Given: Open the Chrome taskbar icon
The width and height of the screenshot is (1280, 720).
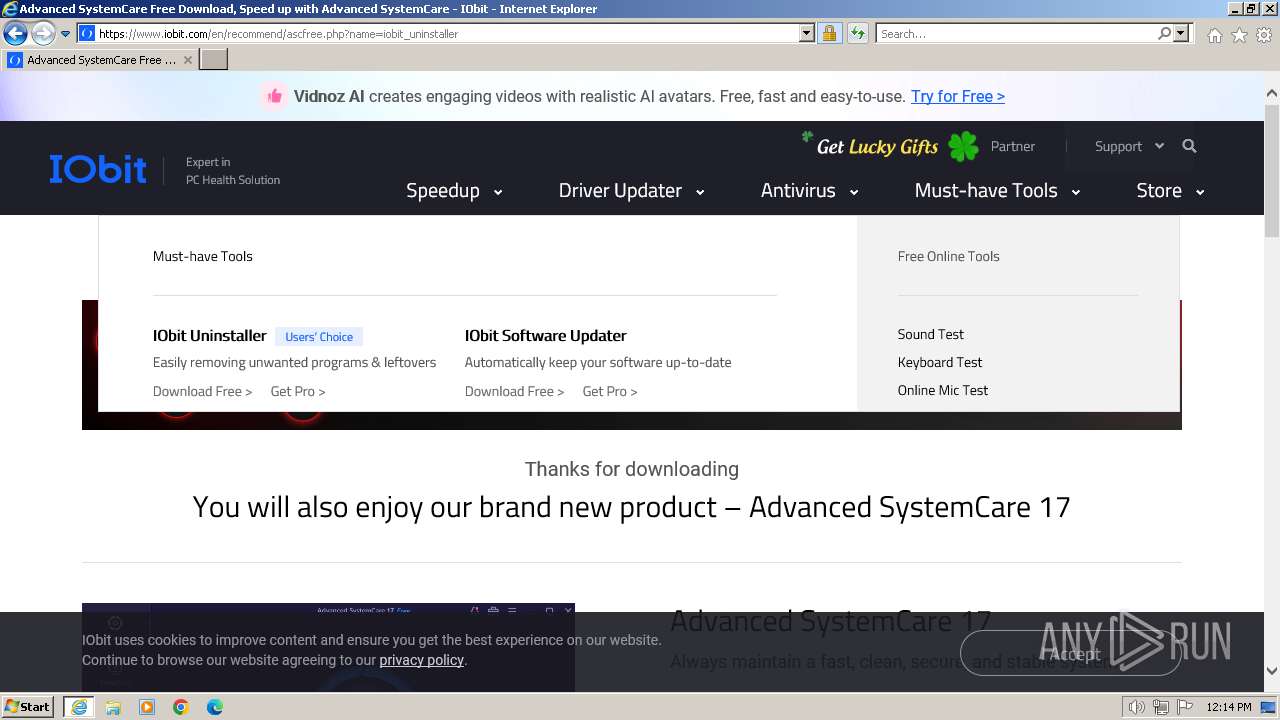Looking at the screenshot, I should tap(181, 707).
